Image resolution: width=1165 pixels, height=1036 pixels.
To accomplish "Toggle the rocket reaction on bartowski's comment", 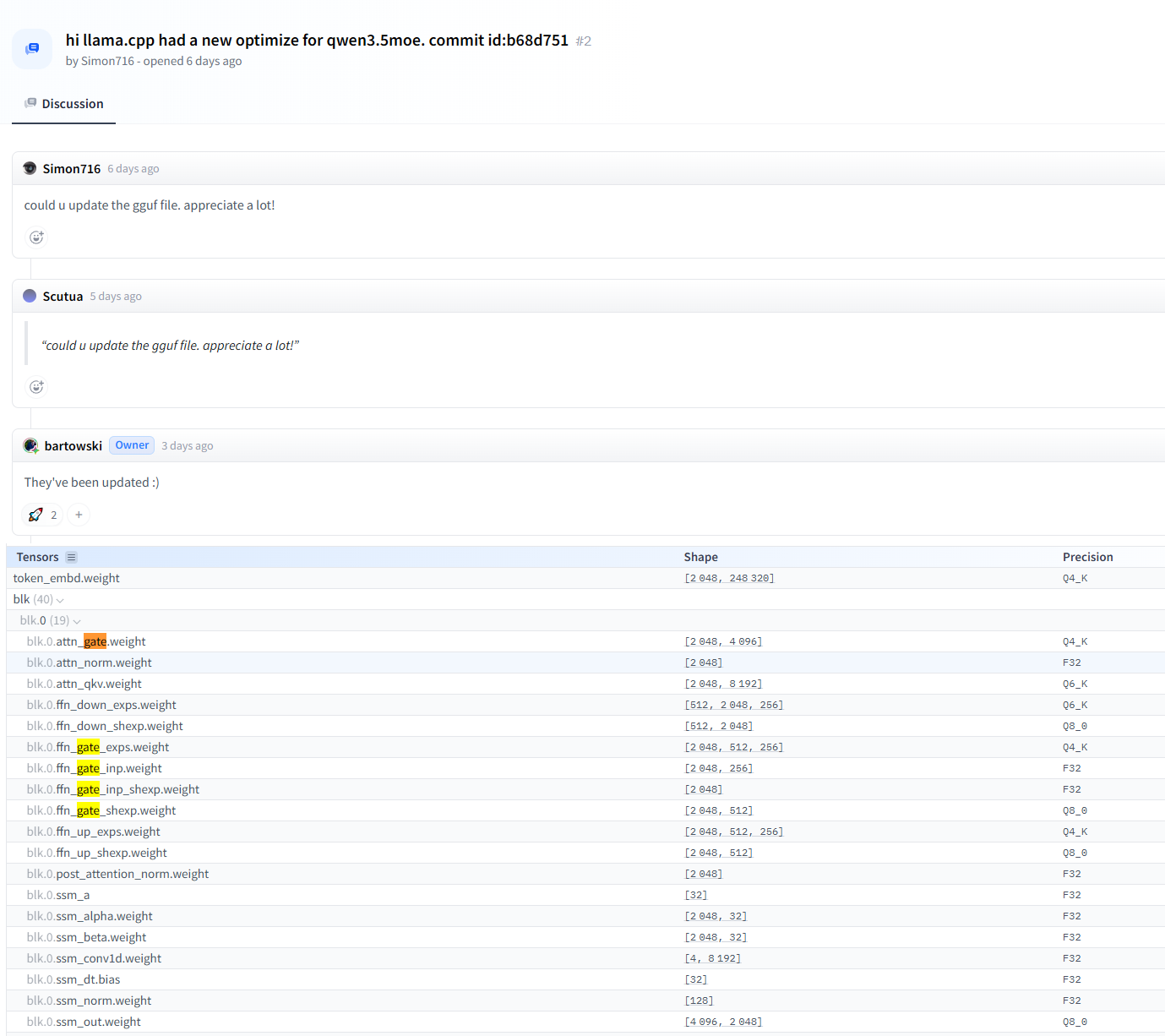I will pyautogui.click(x=43, y=515).
